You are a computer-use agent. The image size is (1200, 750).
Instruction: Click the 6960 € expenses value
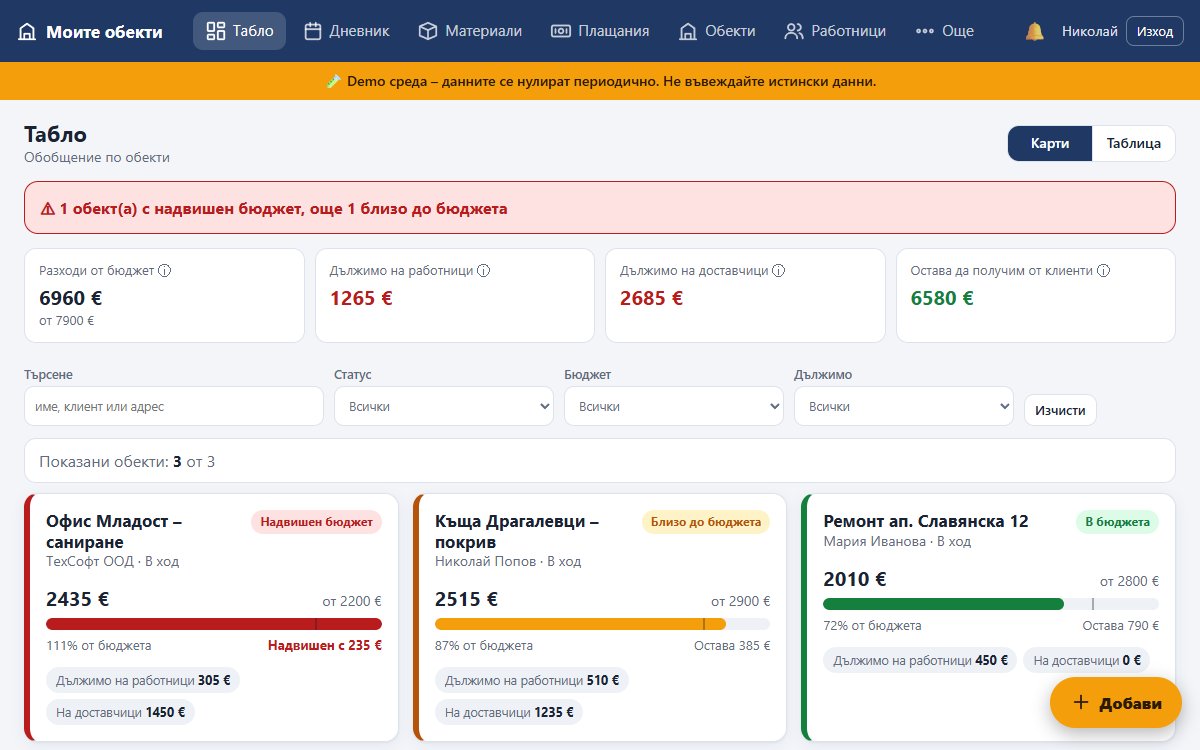(x=71, y=298)
